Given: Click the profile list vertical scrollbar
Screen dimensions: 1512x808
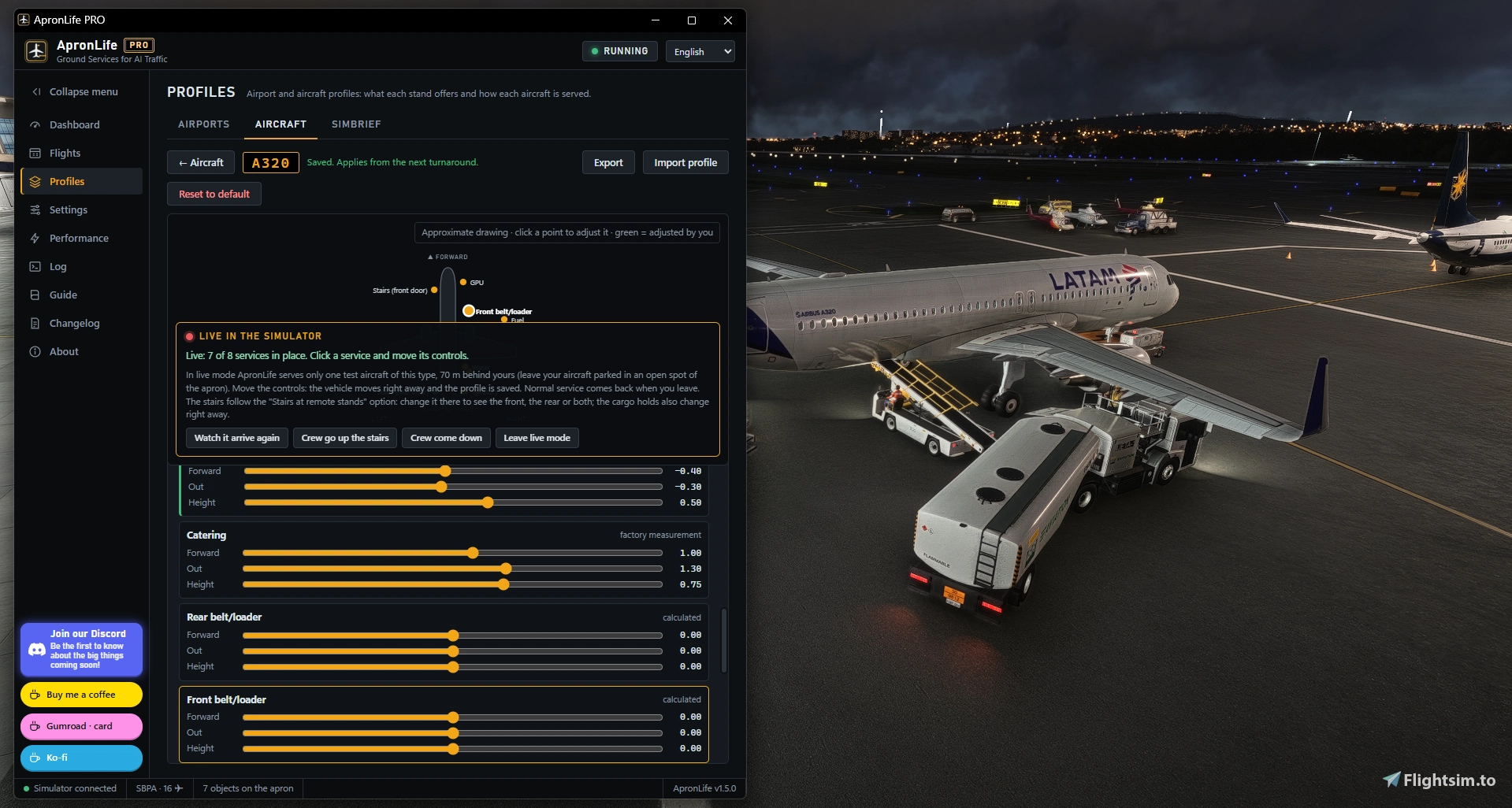Looking at the screenshot, I should click(x=724, y=640).
